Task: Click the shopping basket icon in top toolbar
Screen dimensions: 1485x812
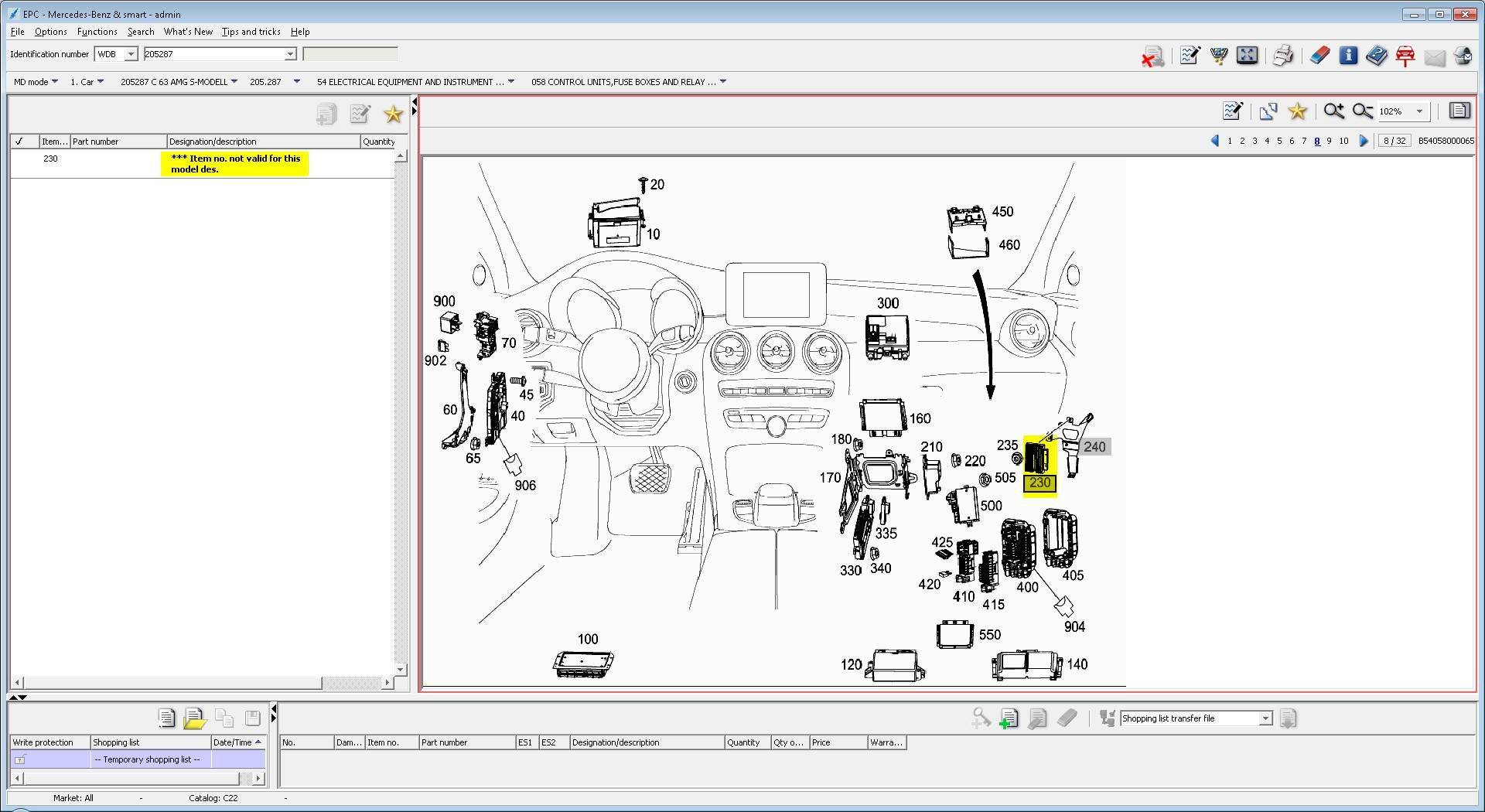Action: tap(1219, 56)
